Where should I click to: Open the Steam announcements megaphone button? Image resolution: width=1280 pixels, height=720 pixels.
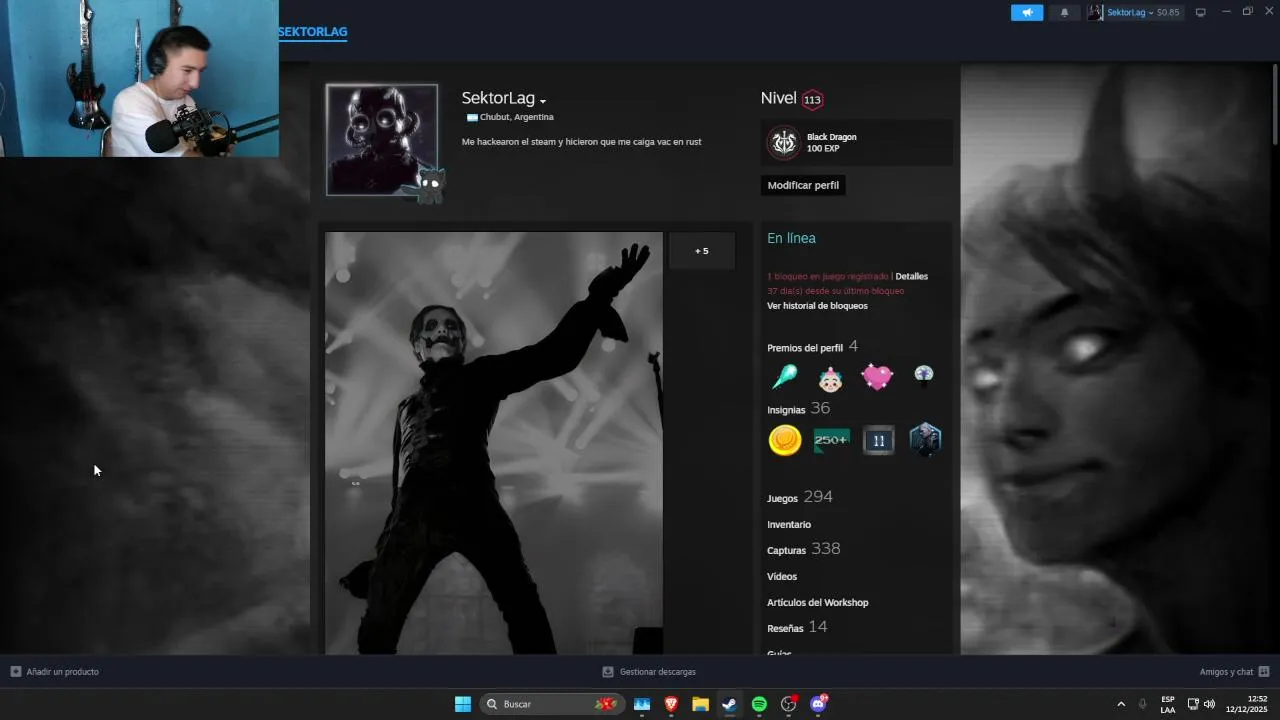(1027, 12)
